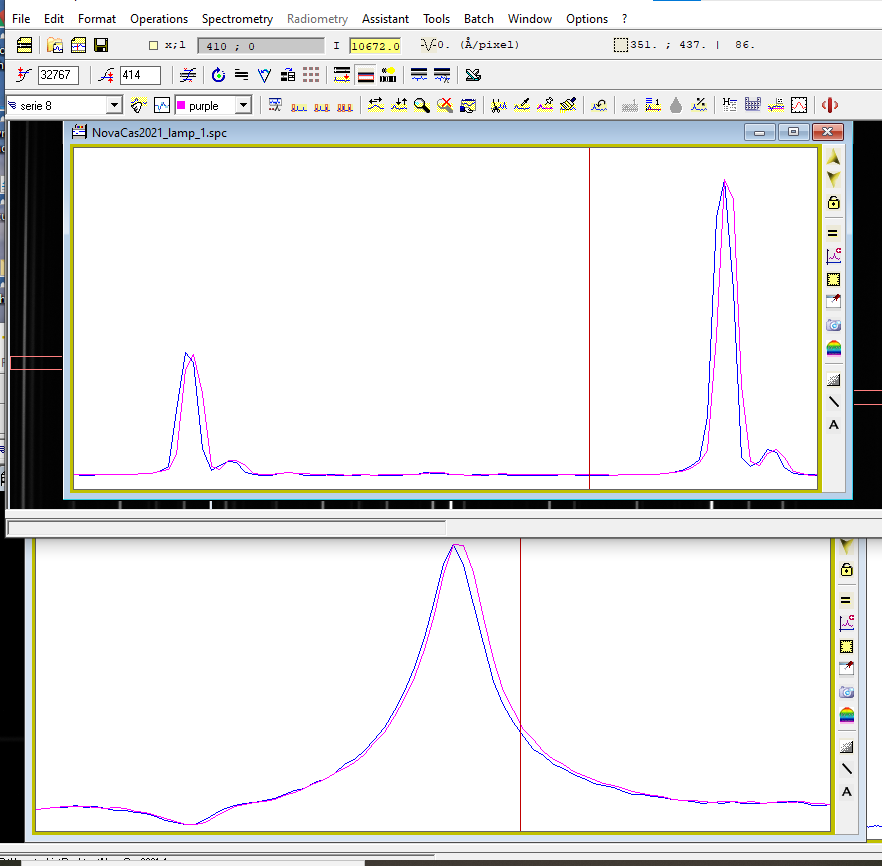The height and width of the screenshot is (866, 882).
Task: Expand the purple color dropdown
Action: click(241, 105)
